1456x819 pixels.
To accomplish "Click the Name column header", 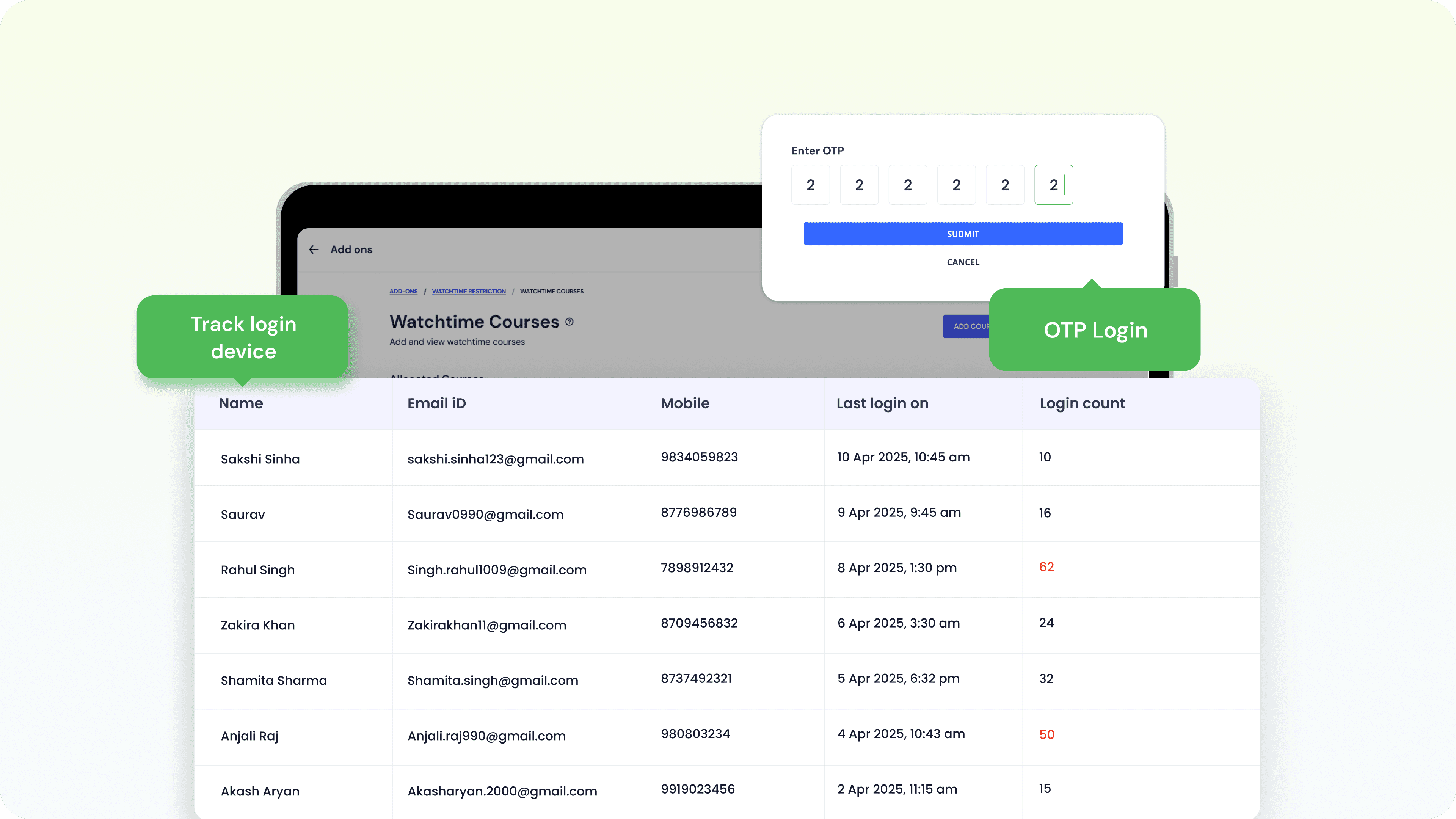I will click(x=241, y=403).
